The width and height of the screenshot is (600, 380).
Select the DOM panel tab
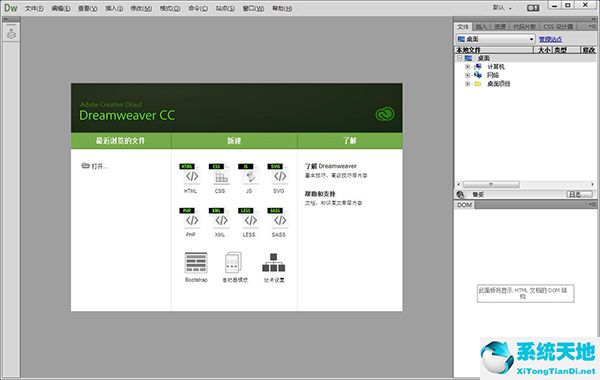pyautogui.click(x=465, y=205)
